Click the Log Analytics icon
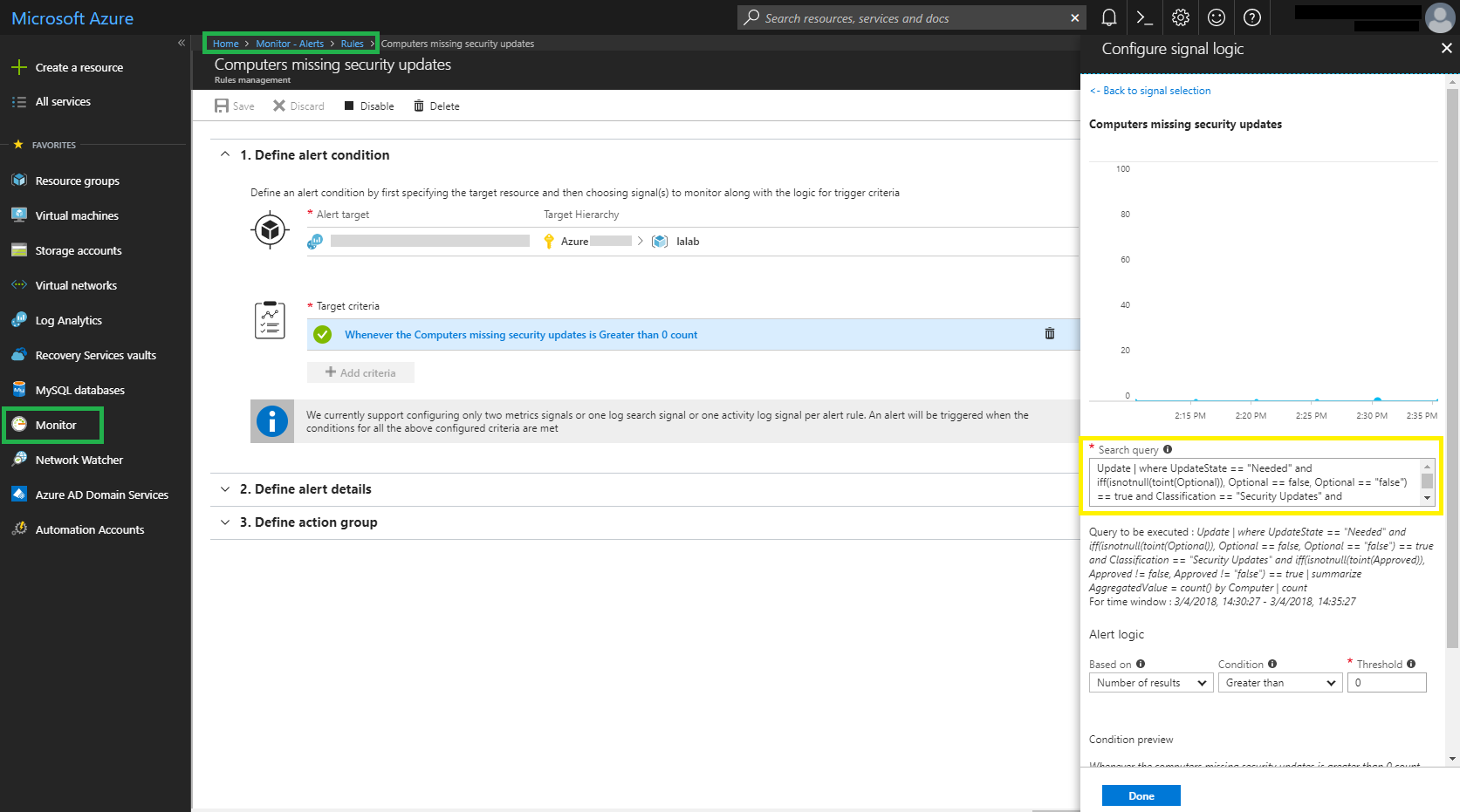This screenshot has width=1460, height=812. 19,319
